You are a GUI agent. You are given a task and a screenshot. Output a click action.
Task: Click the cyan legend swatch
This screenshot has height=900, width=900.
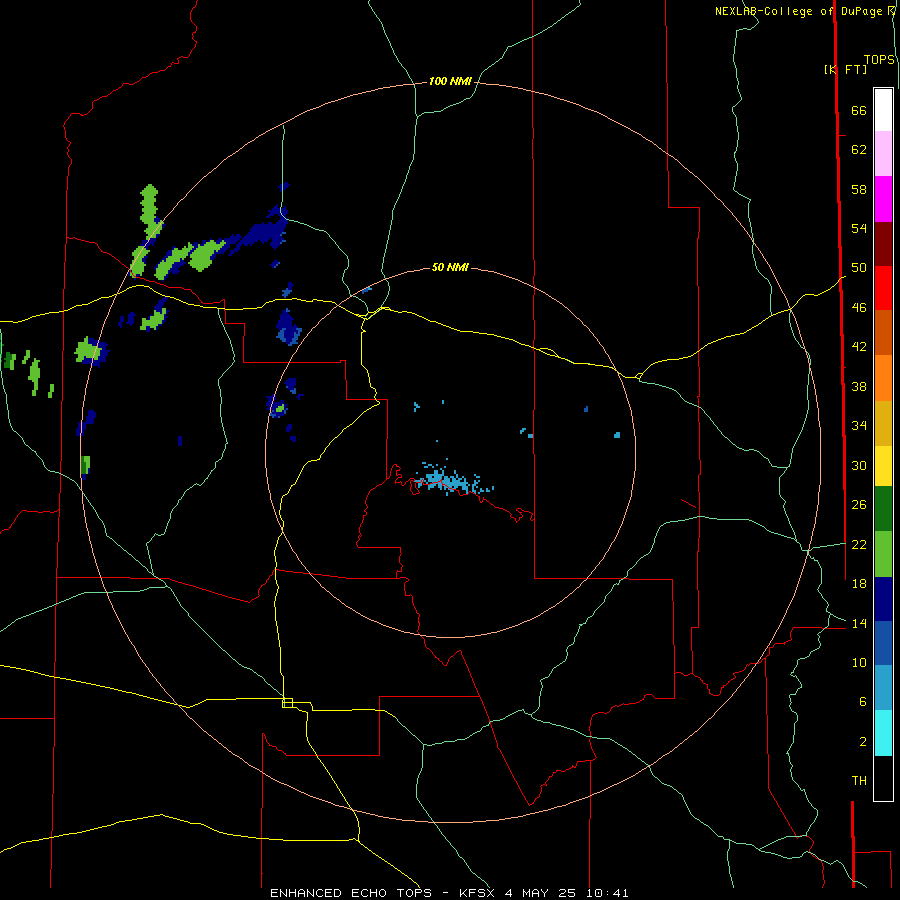(883, 733)
